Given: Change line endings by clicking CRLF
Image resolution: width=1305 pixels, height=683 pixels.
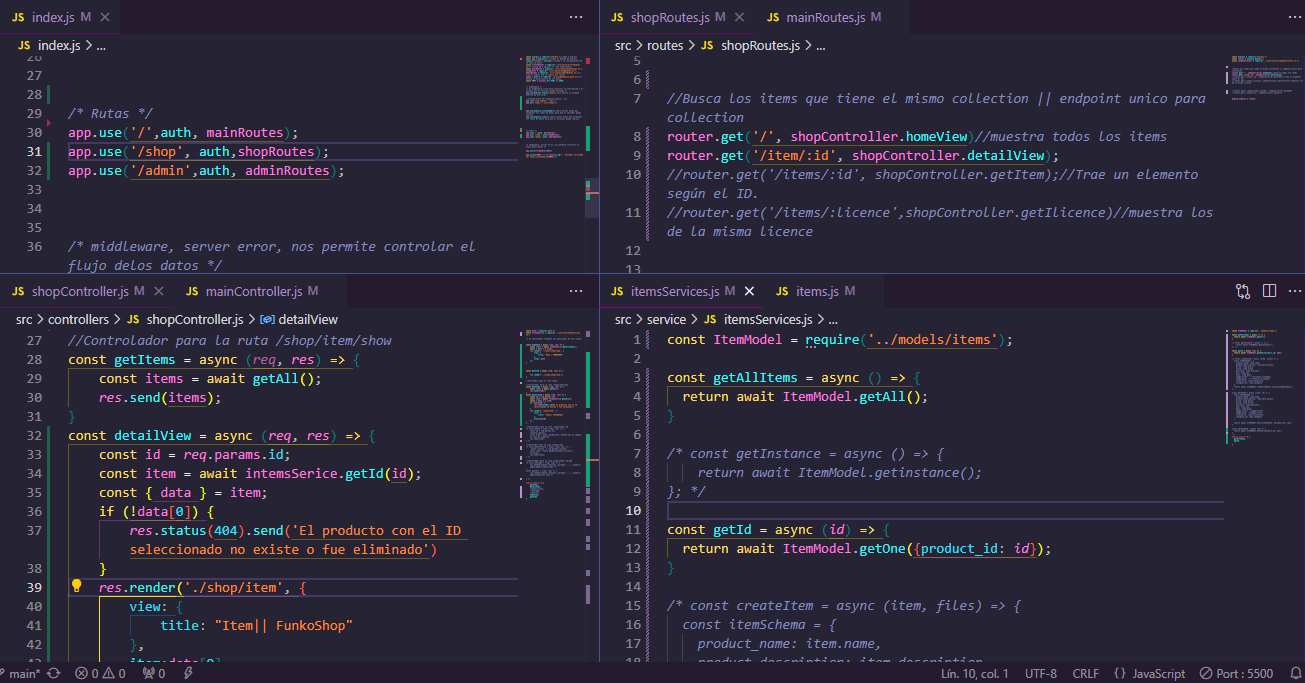Looking at the screenshot, I should coord(1086,673).
